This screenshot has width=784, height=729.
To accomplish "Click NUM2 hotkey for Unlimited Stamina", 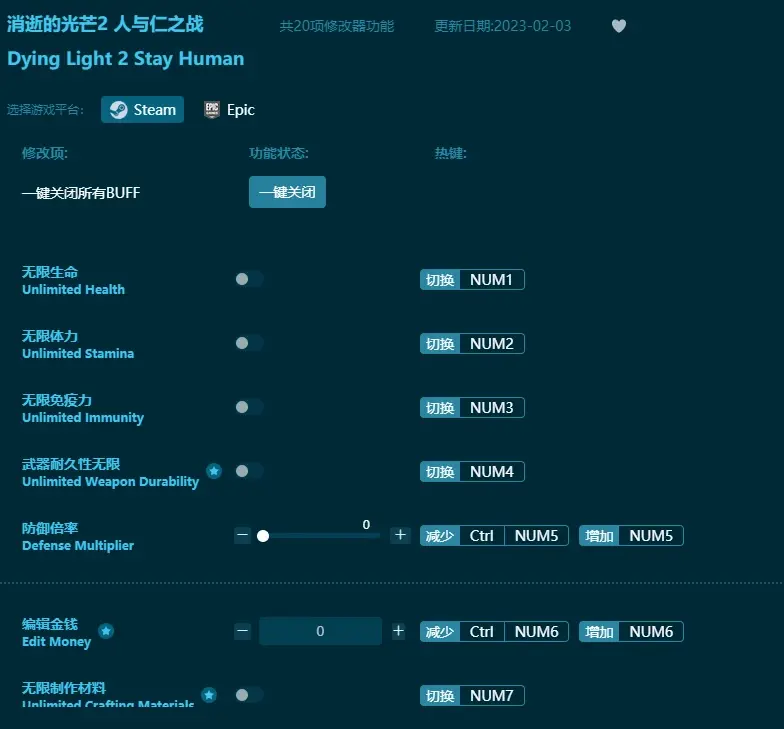I will click(x=492, y=344).
